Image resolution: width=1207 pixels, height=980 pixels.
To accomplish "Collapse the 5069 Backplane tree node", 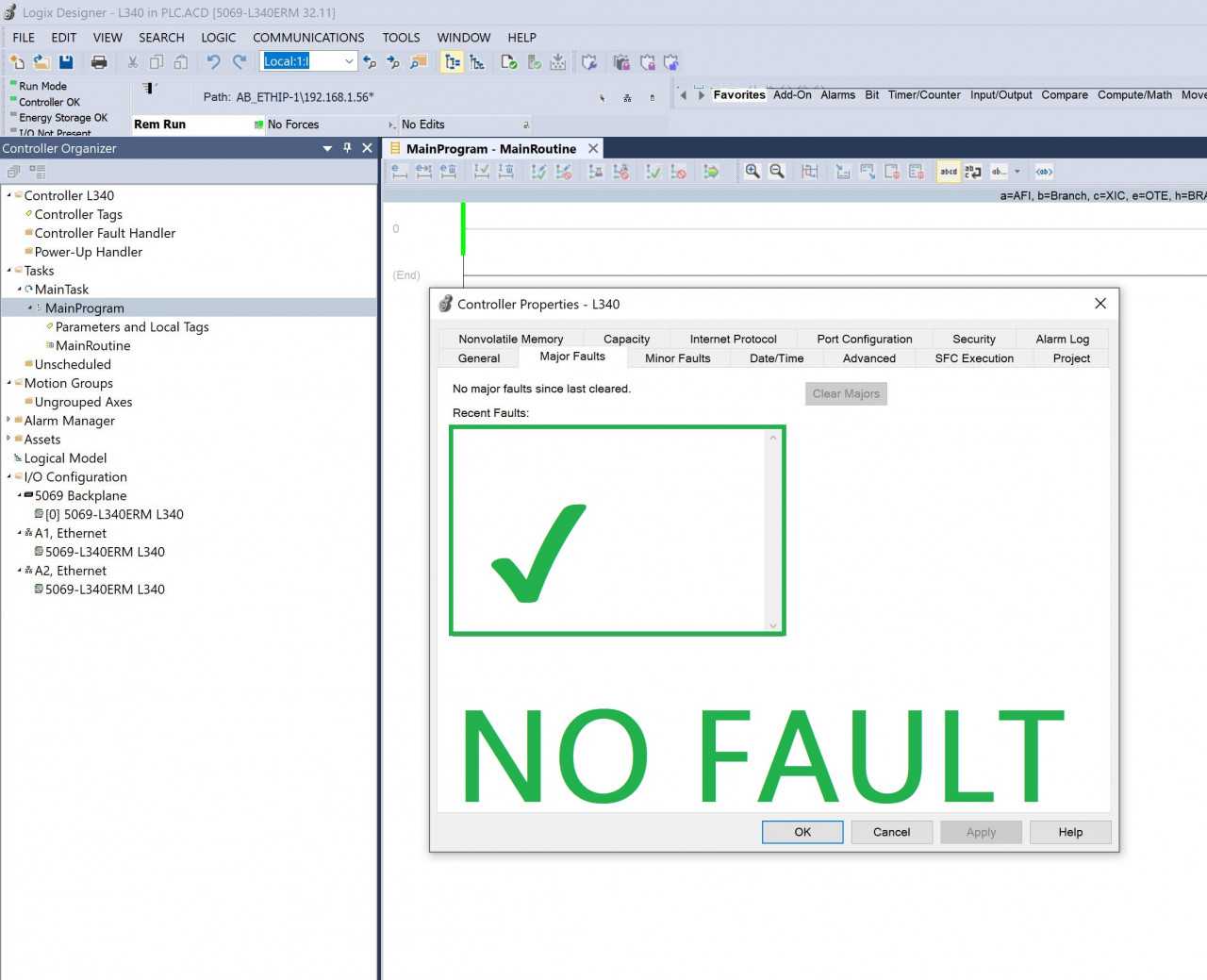I will [19, 495].
